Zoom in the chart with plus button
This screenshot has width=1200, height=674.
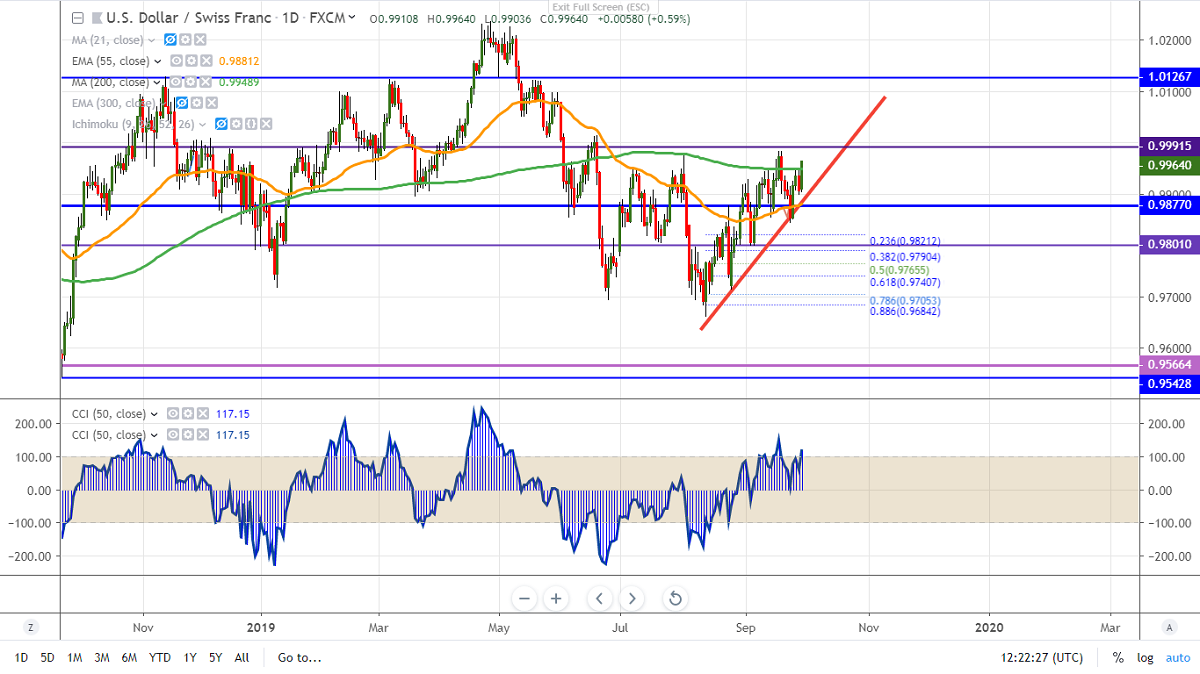pyautogui.click(x=556, y=599)
